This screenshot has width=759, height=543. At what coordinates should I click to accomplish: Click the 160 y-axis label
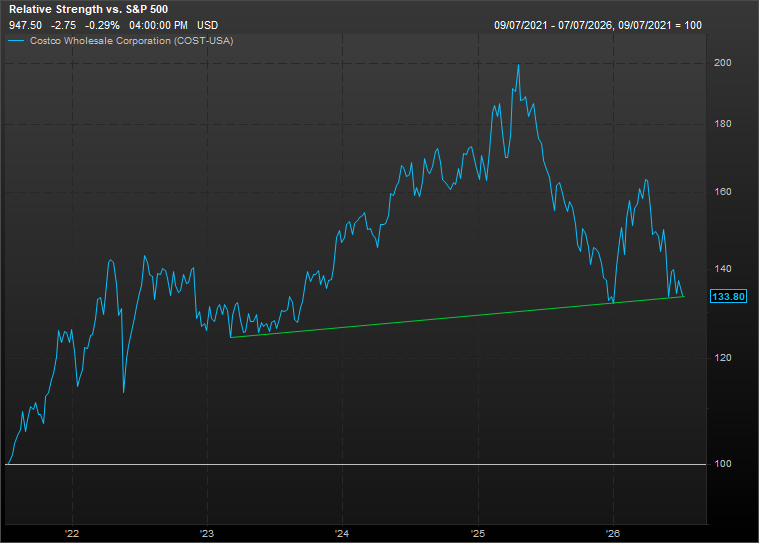[x=723, y=192]
